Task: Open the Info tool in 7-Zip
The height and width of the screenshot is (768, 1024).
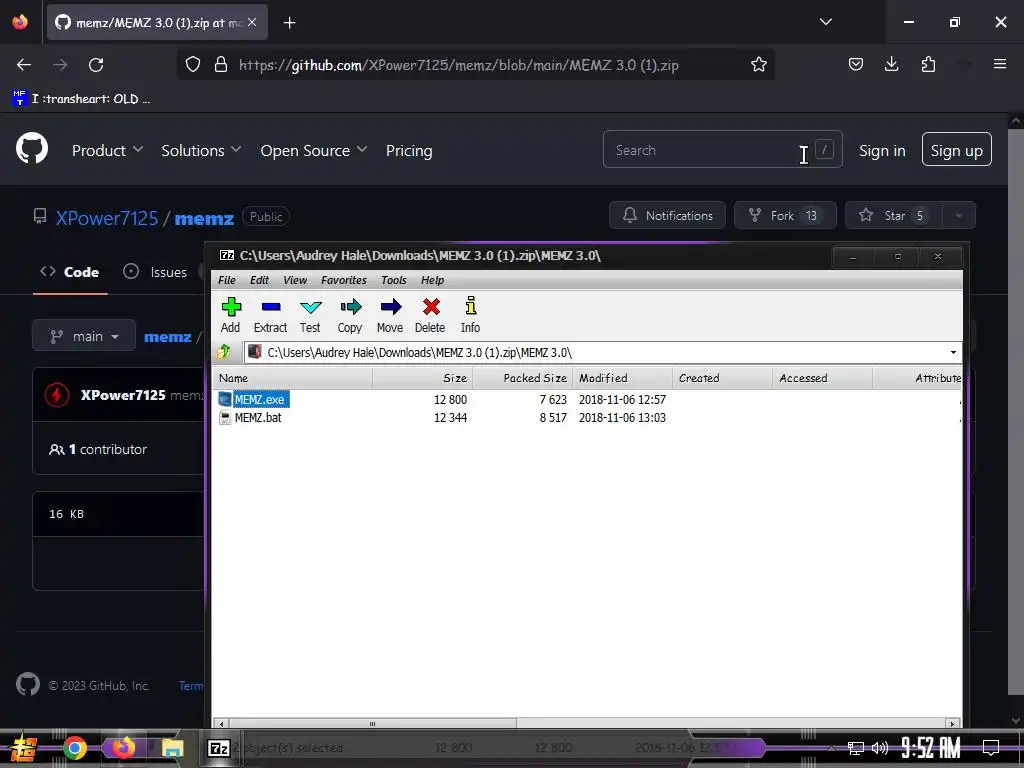Action: point(470,315)
